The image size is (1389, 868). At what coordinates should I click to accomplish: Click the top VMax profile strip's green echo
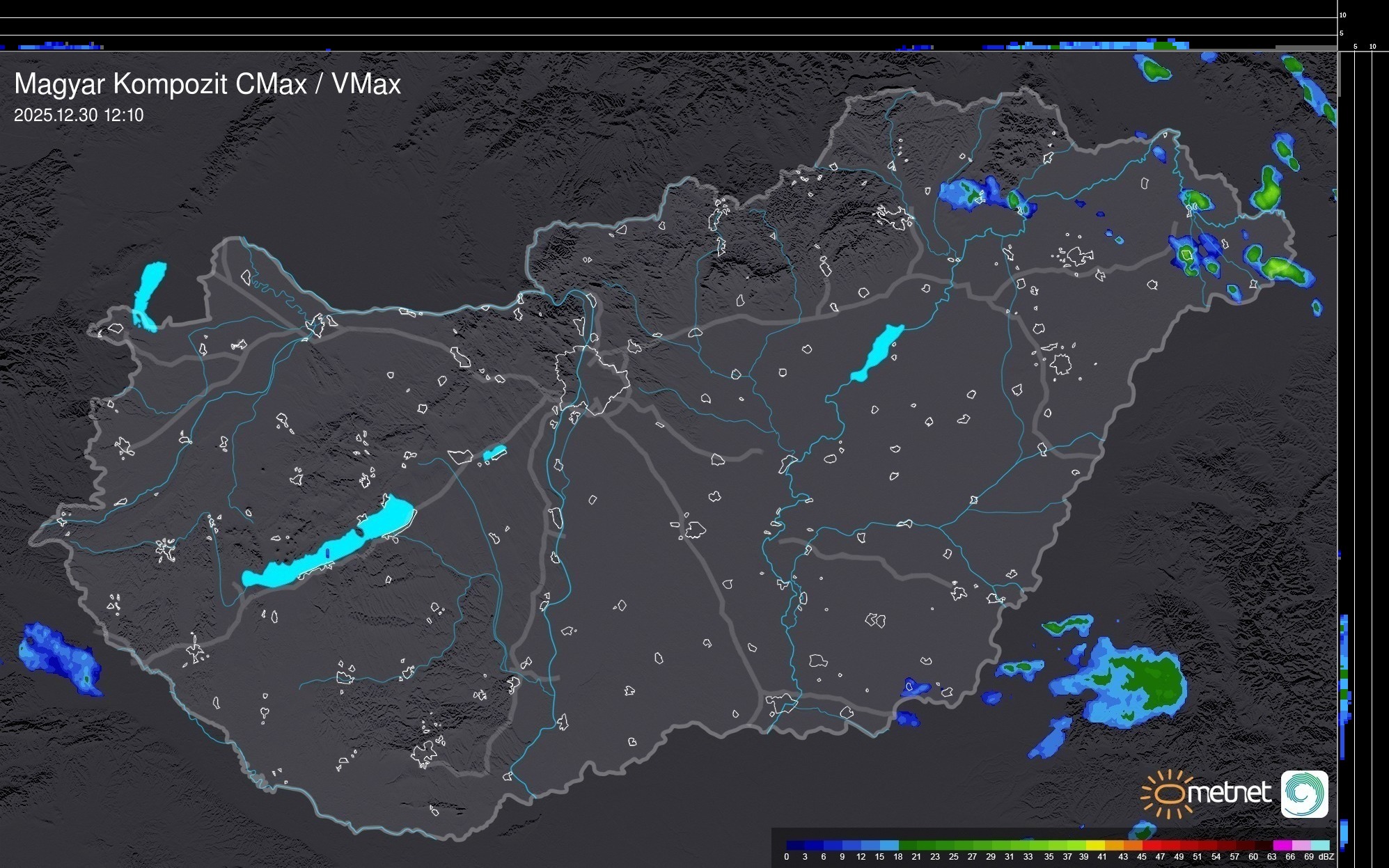1163,46
